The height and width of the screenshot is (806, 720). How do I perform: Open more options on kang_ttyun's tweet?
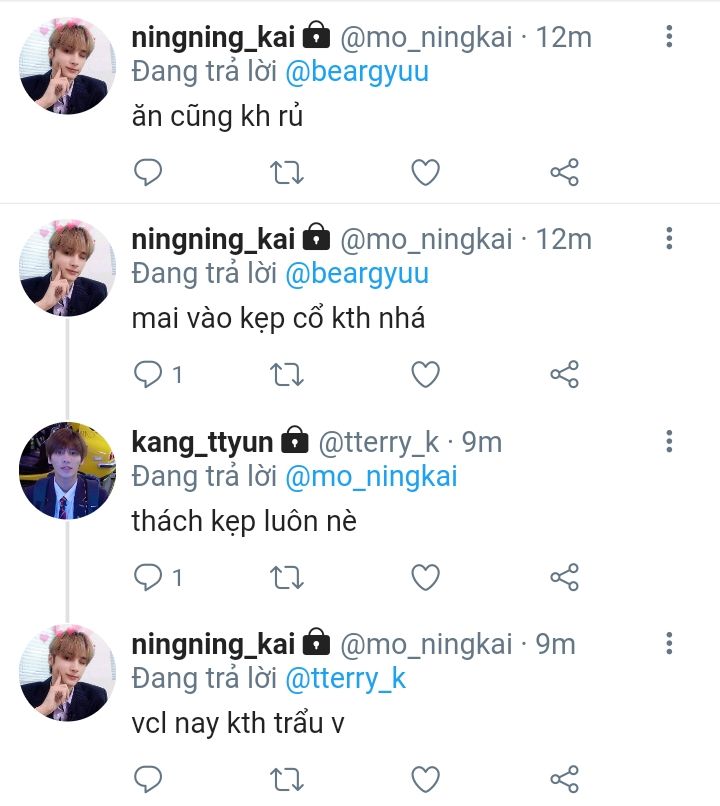point(669,441)
